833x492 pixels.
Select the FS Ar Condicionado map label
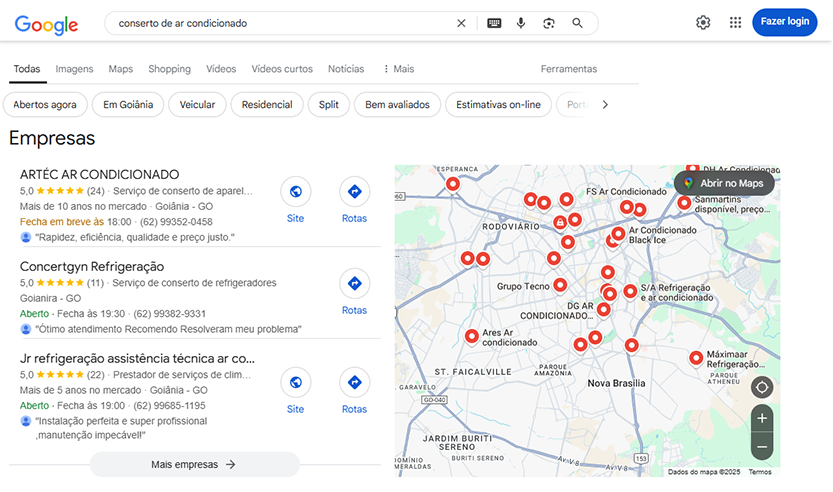(x=626, y=192)
